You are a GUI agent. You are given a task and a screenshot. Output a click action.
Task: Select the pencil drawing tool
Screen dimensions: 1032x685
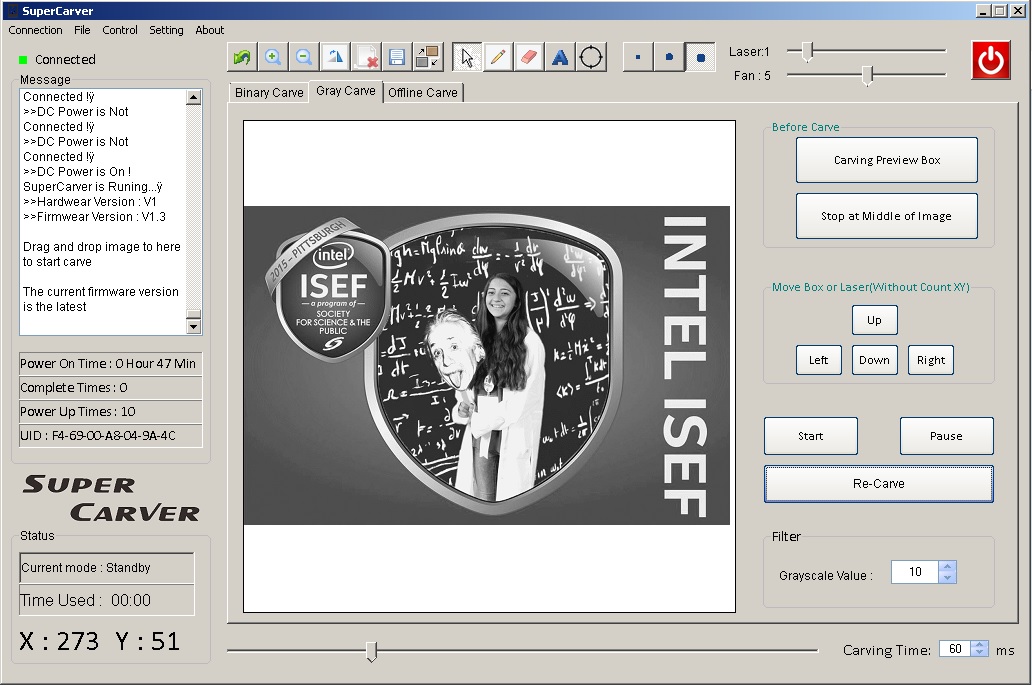(x=498, y=57)
